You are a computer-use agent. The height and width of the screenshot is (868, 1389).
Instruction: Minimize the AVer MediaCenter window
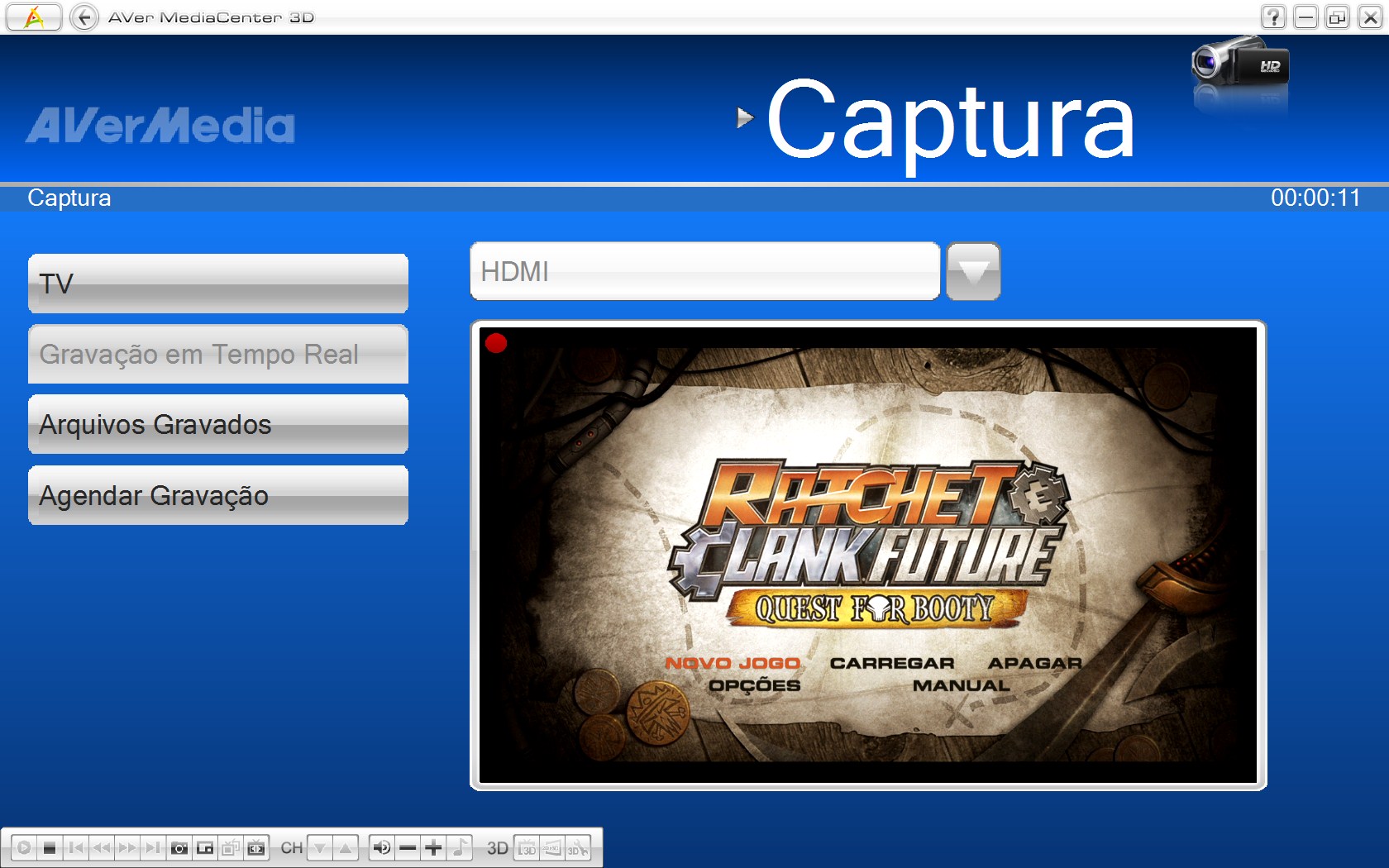pos(1305,17)
